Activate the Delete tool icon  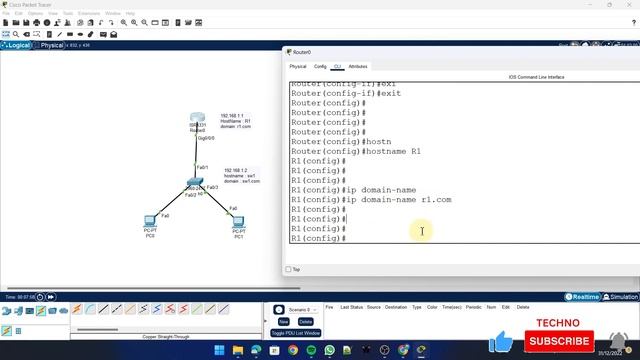(27, 34)
